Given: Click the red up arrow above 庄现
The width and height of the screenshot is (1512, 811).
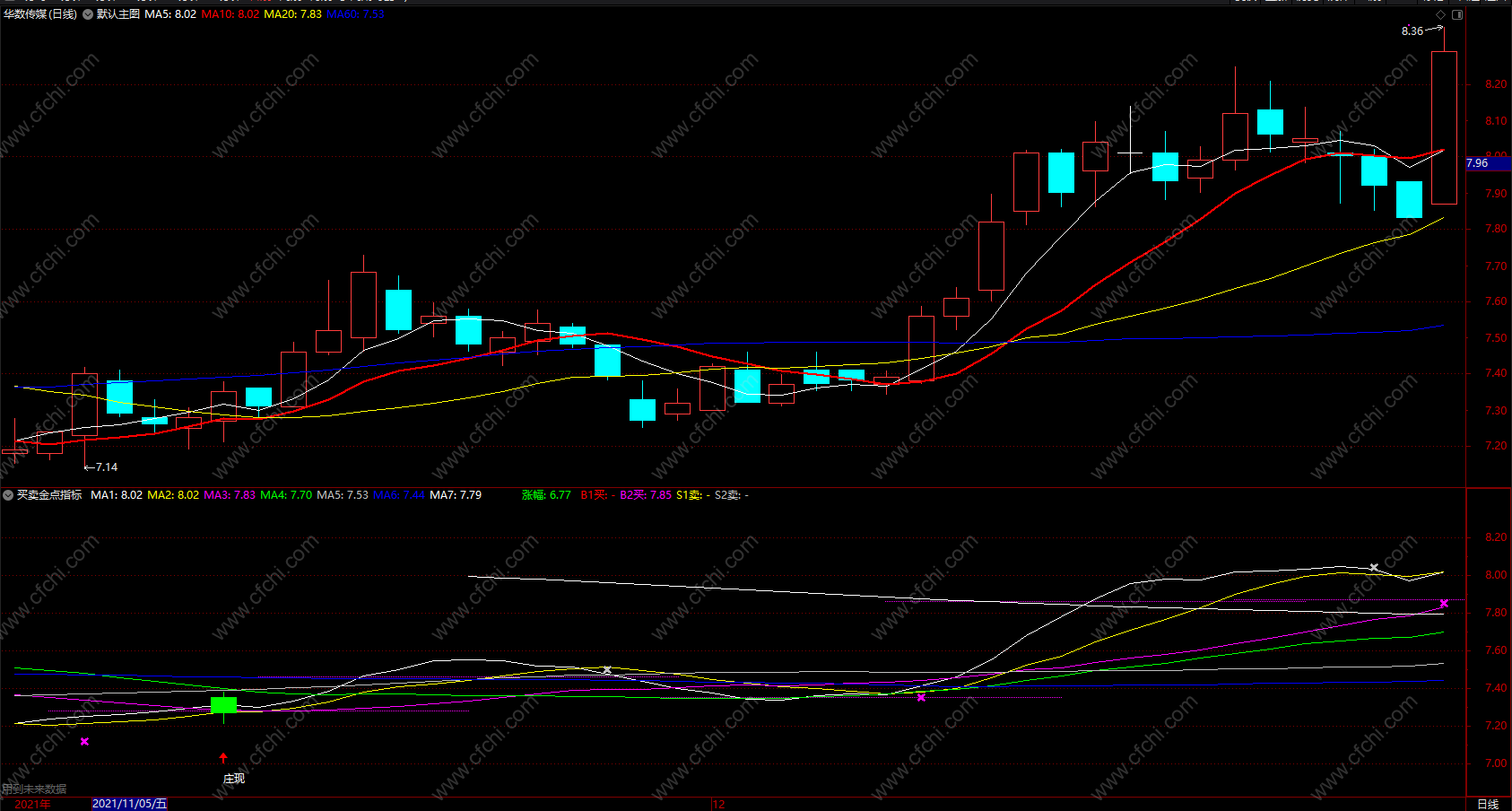Looking at the screenshot, I should pyautogui.click(x=223, y=758).
